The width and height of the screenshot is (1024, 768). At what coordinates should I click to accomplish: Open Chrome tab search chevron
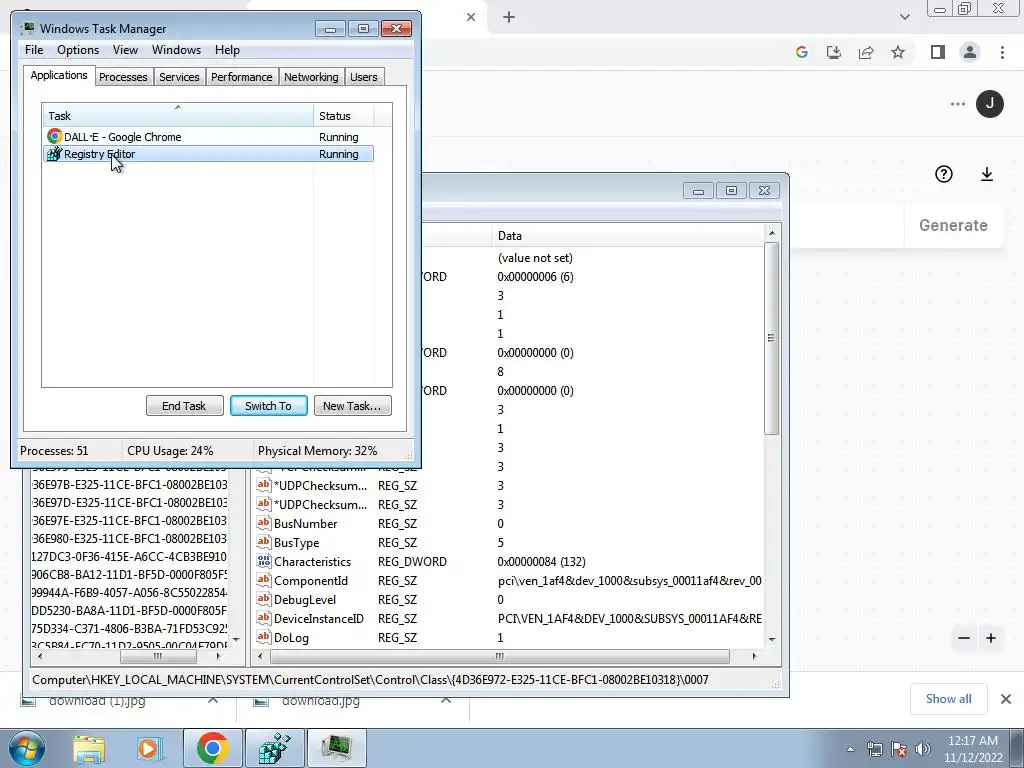click(x=904, y=17)
